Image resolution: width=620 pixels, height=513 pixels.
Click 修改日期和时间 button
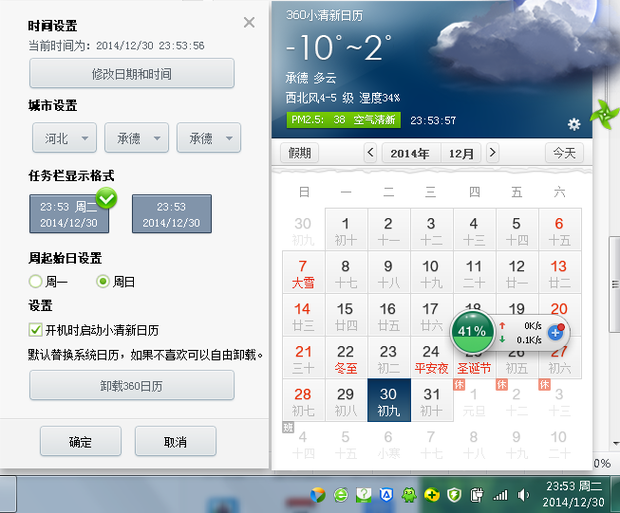pyautogui.click(x=132, y=74)
